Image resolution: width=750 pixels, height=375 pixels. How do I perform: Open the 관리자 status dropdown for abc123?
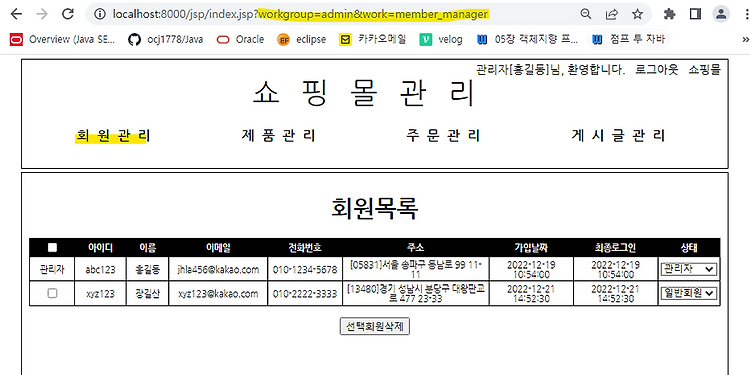click(689, 269)
